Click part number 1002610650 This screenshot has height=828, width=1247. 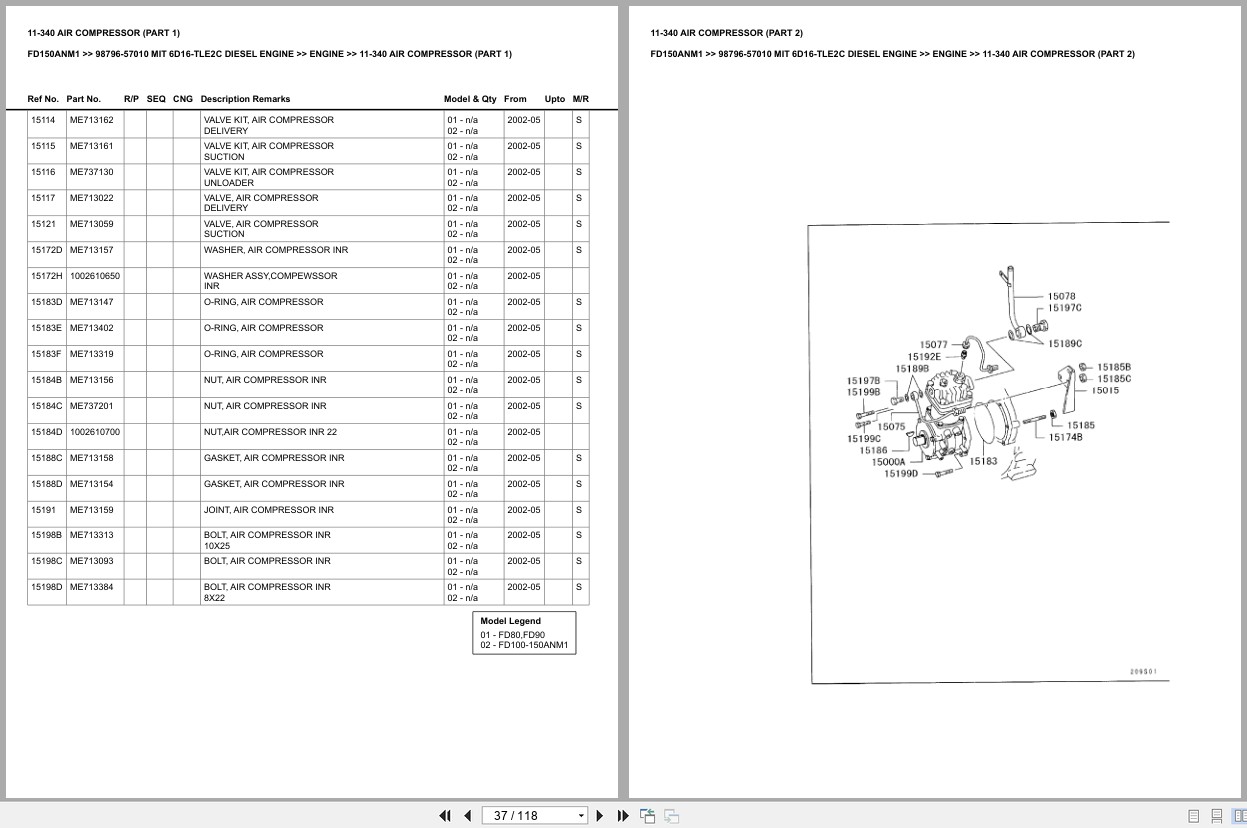coord(95,276)
